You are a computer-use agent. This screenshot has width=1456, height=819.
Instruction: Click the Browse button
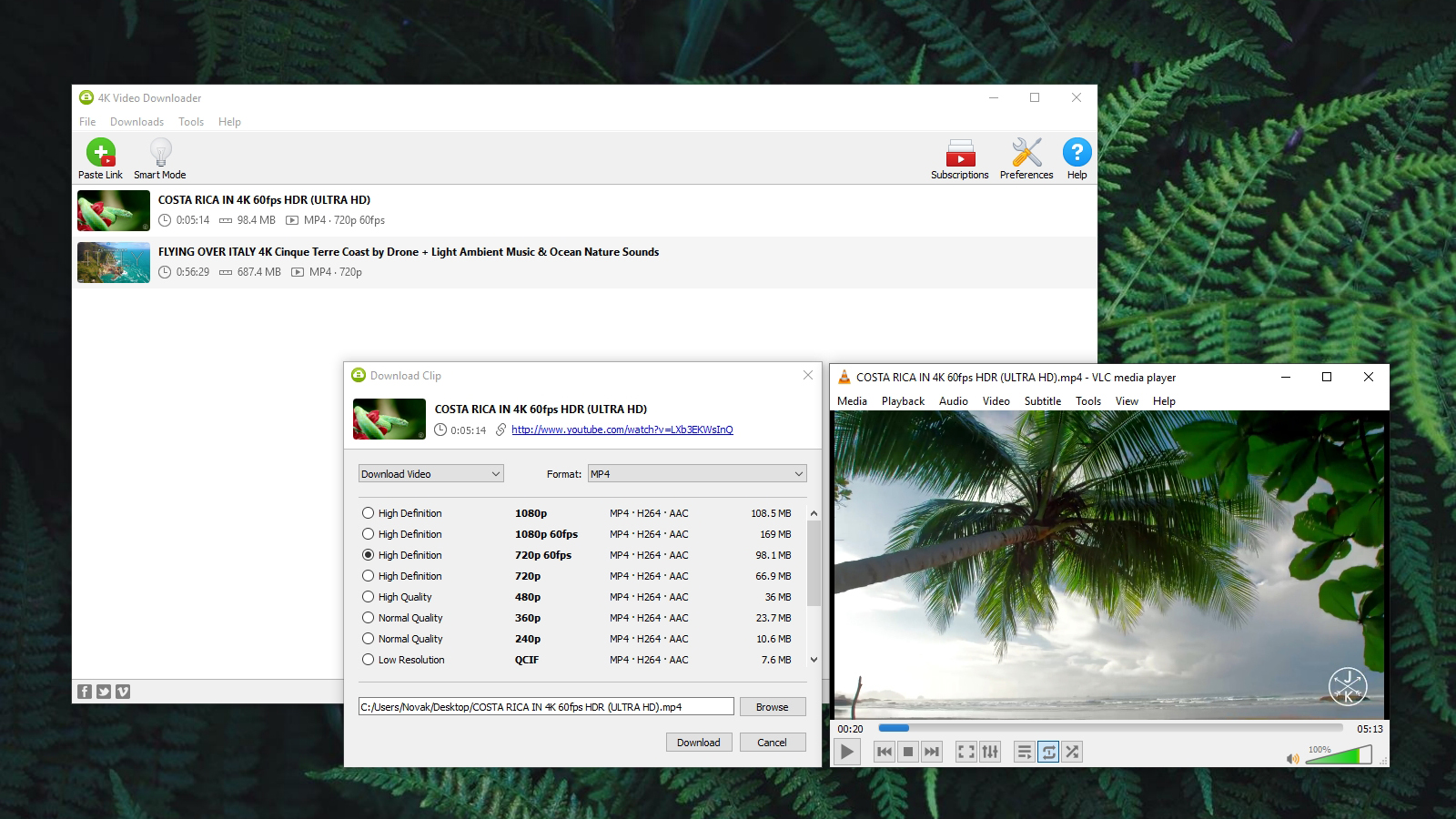tap(772, 707)
